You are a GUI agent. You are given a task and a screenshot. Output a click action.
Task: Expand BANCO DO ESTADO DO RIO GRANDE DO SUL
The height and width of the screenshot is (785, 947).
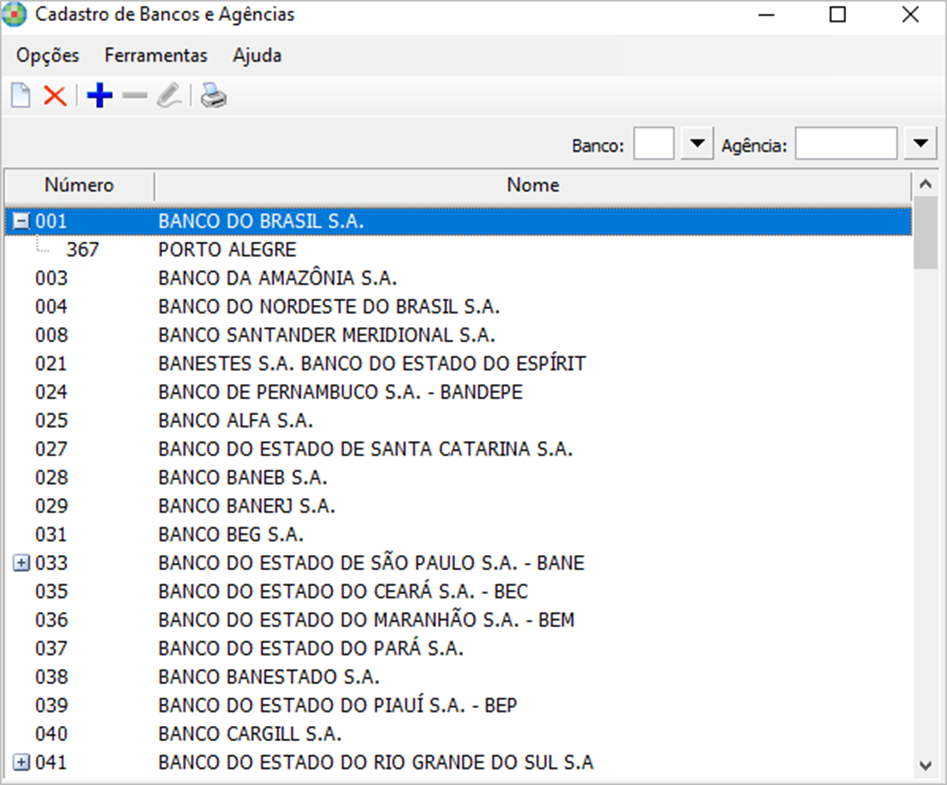20,762
